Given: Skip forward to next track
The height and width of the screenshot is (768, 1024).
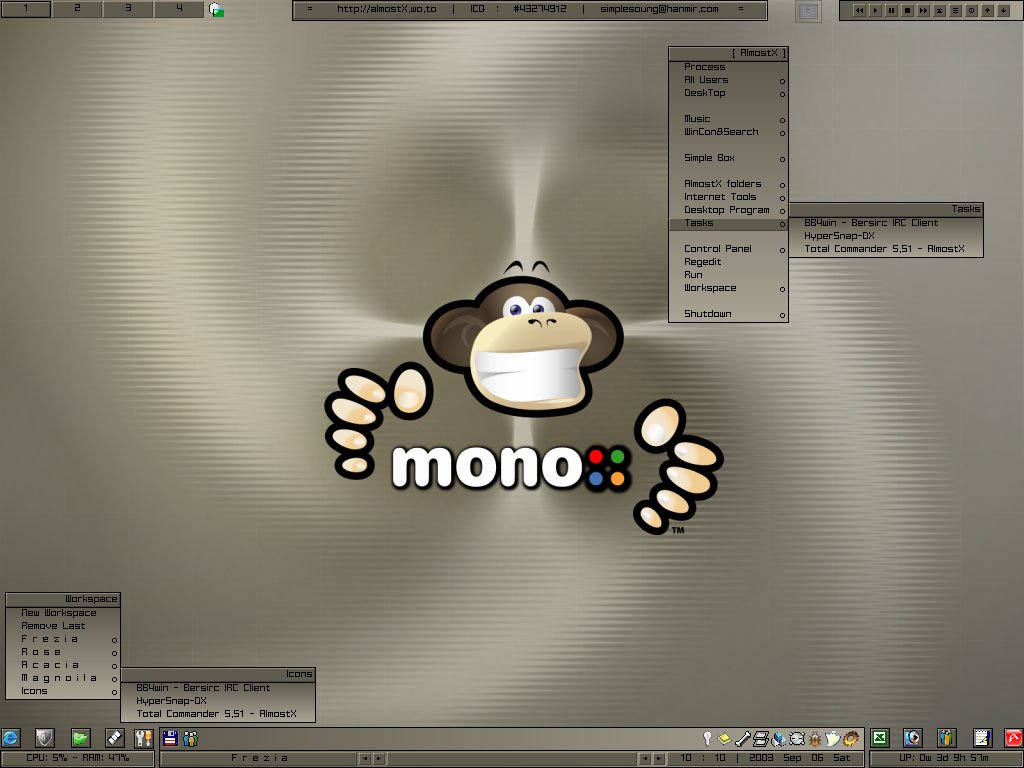Looking at the screenshot, I should 923,10.
